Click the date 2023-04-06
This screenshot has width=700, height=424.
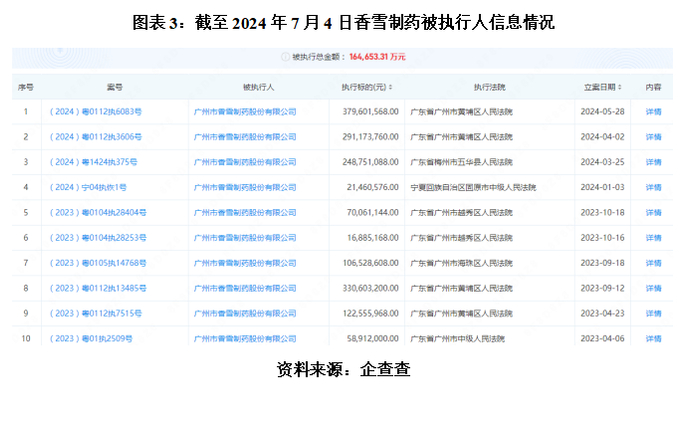[x=602, y=339]
